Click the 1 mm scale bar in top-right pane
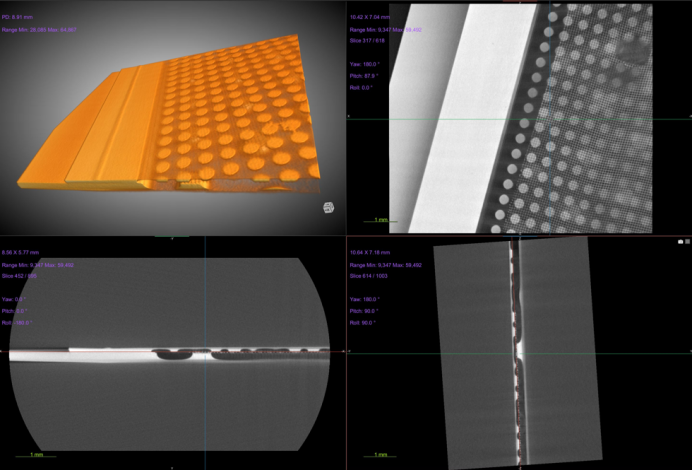 (381, 221)
